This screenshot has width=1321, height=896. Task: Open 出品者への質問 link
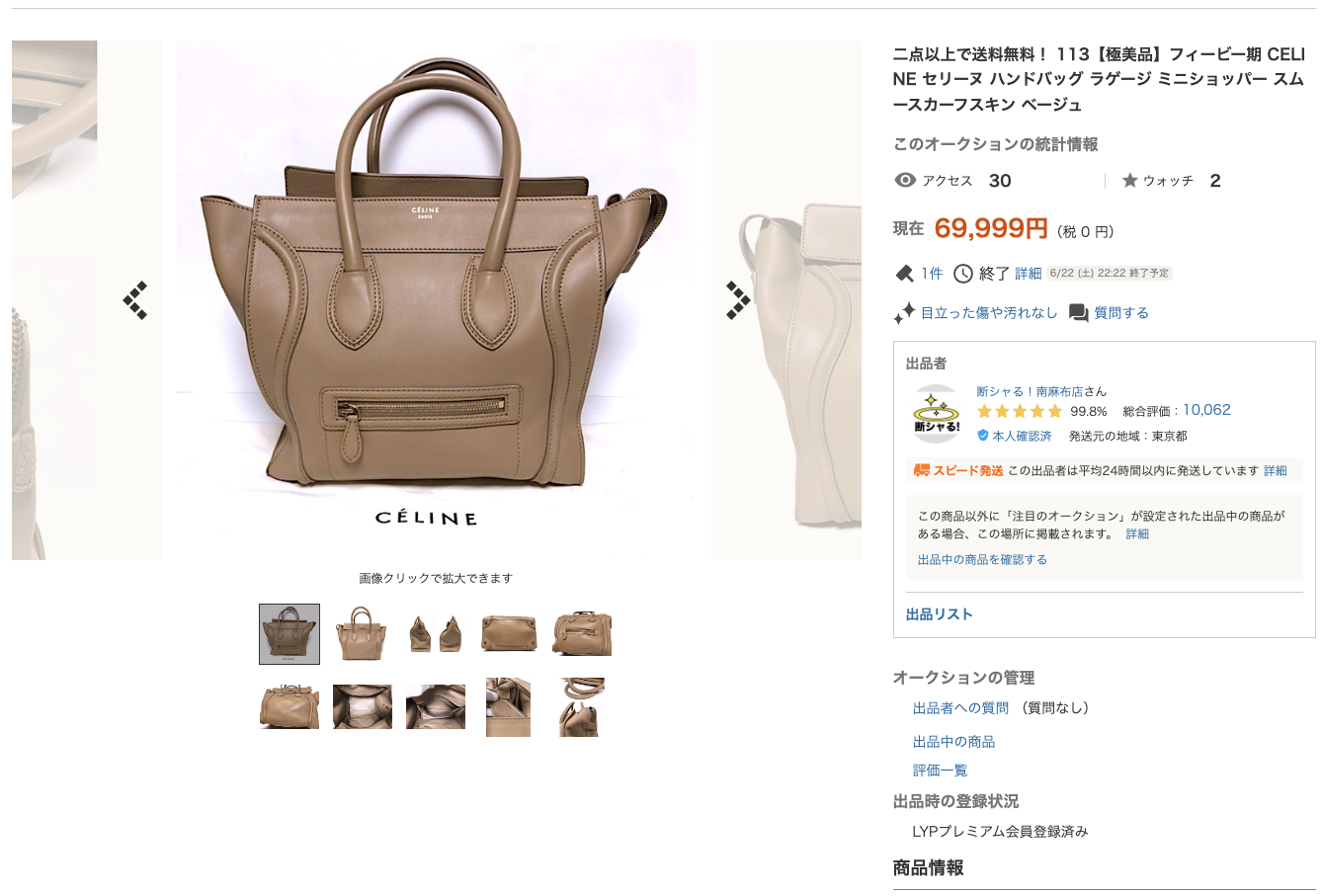(960, 707)
